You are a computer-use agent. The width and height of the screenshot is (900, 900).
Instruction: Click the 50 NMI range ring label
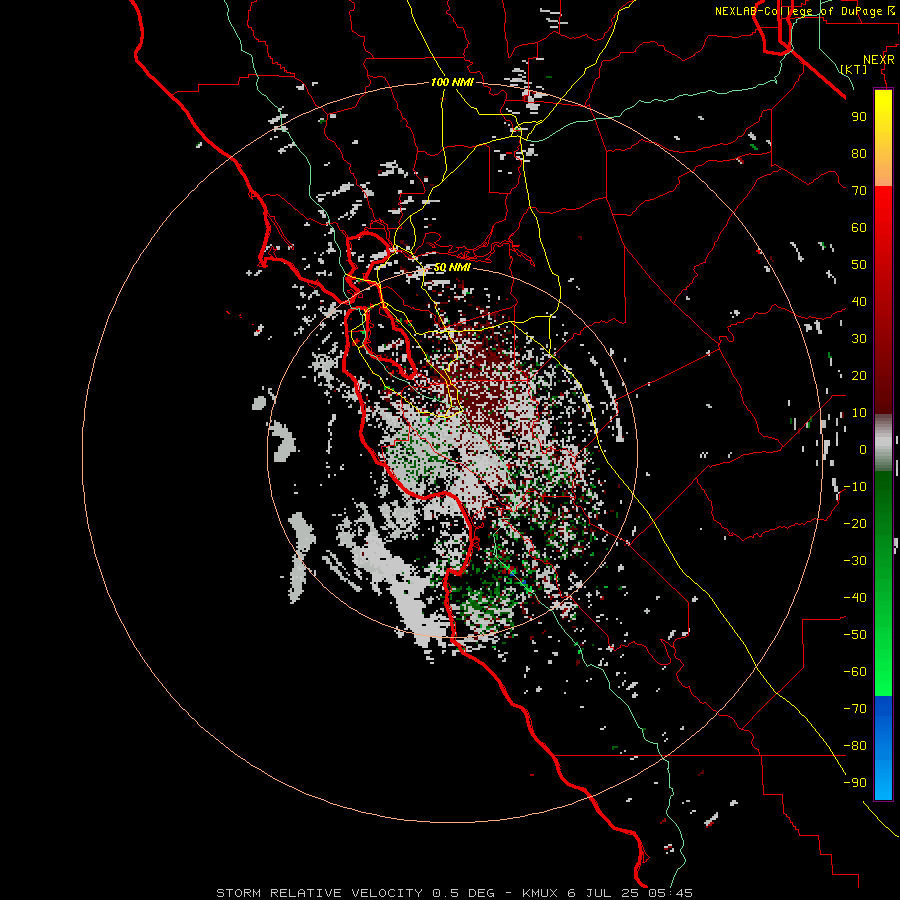(452, 267)
